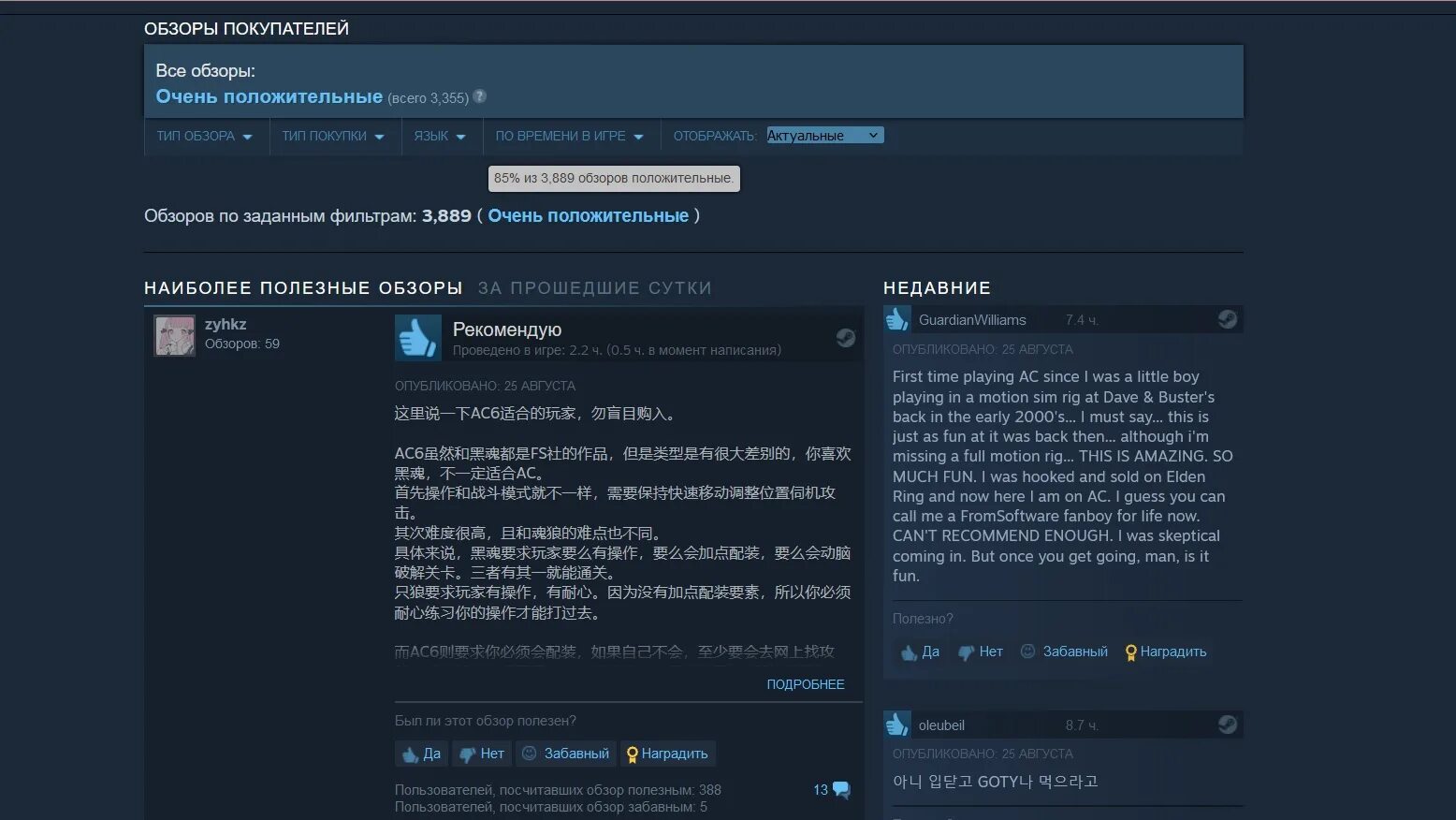Click the 8.7 ч. playtime on oleubeil review
This screenshot has height=820, width=1456.
coord(1082,725)
